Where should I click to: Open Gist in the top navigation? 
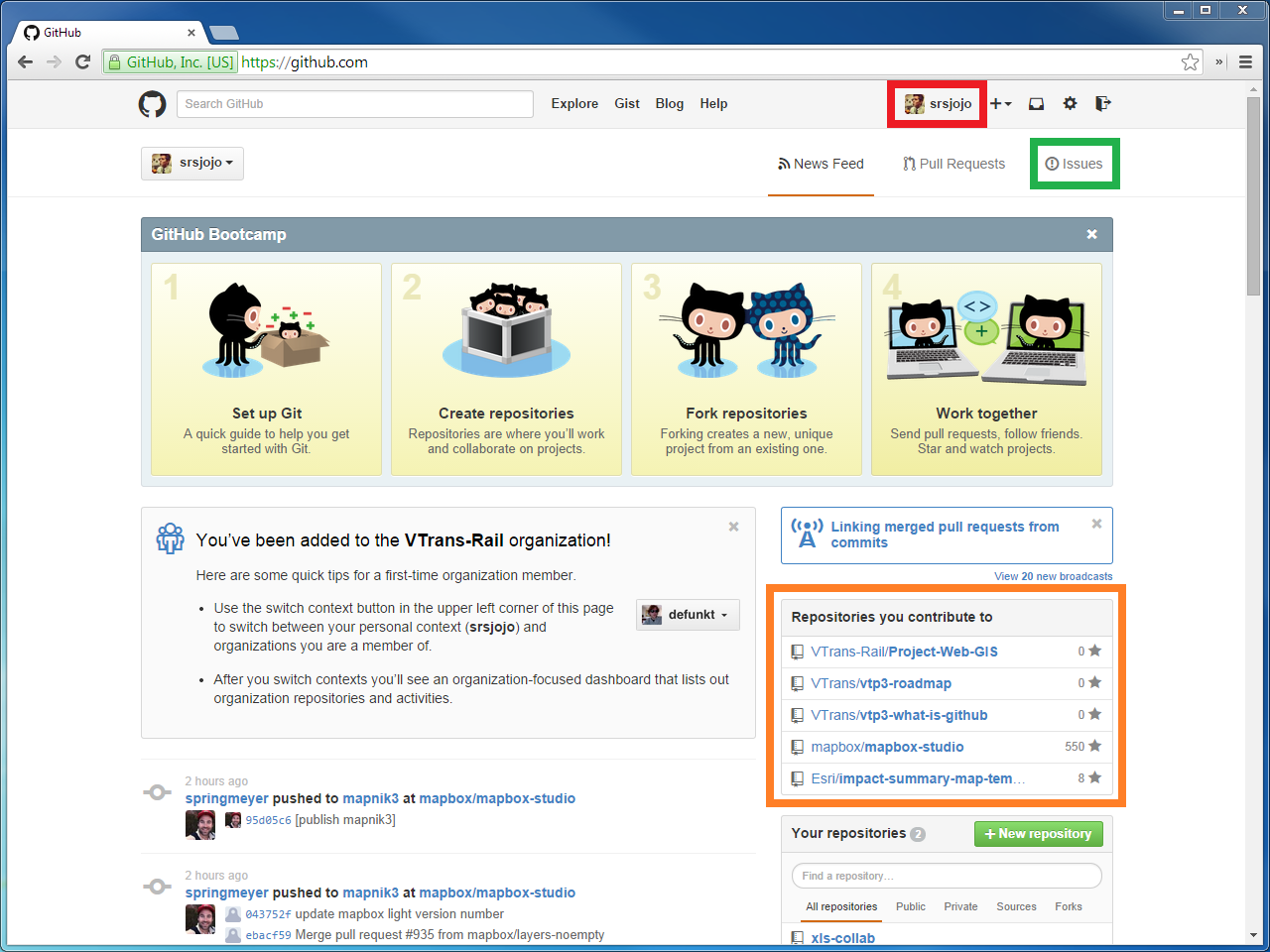(x=627, y=103)
